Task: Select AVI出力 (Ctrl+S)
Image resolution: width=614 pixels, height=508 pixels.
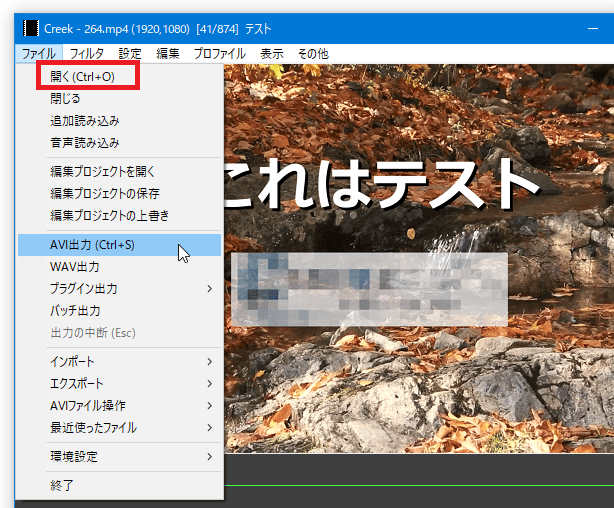Action: click(119, 245)
